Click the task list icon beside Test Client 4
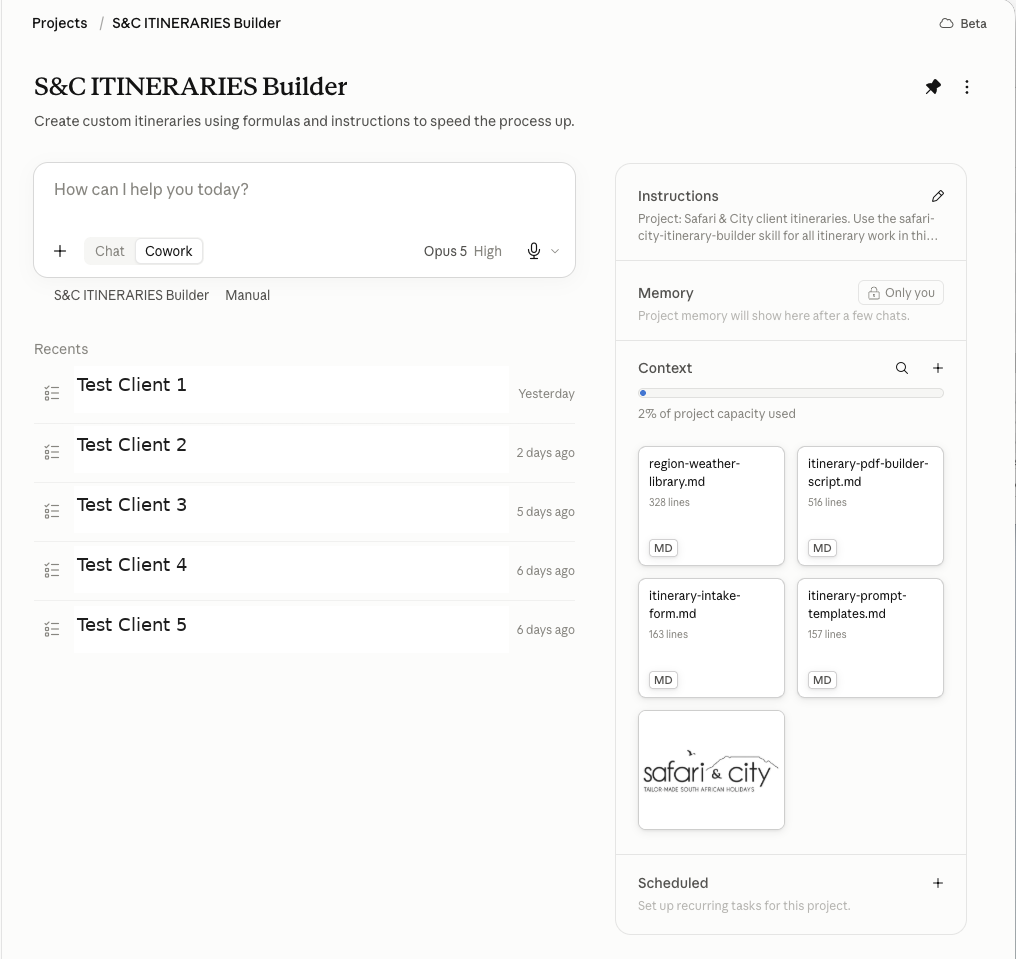 [52, 570]
